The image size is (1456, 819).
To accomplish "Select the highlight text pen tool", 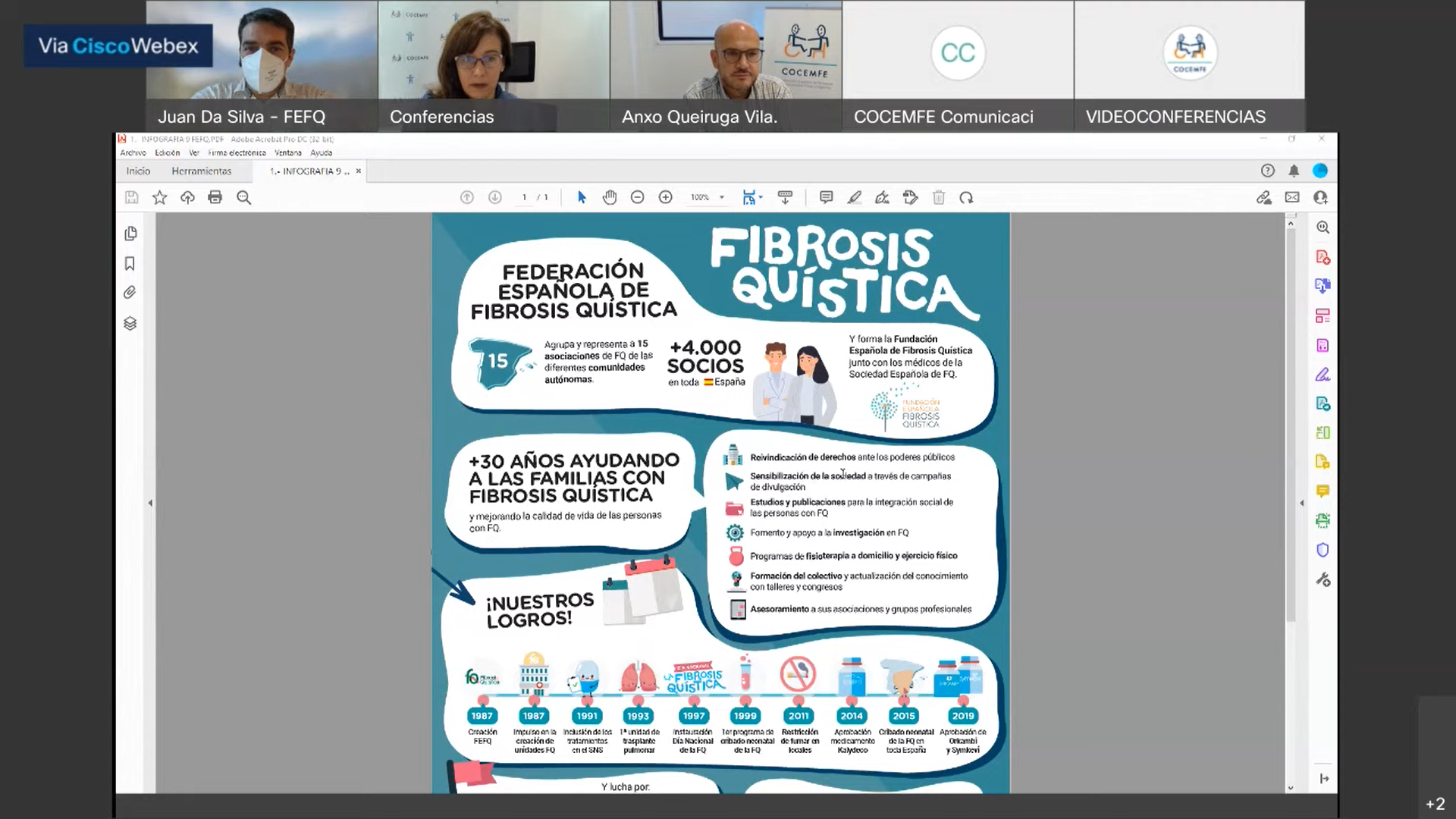I will (x=855, y=198).
